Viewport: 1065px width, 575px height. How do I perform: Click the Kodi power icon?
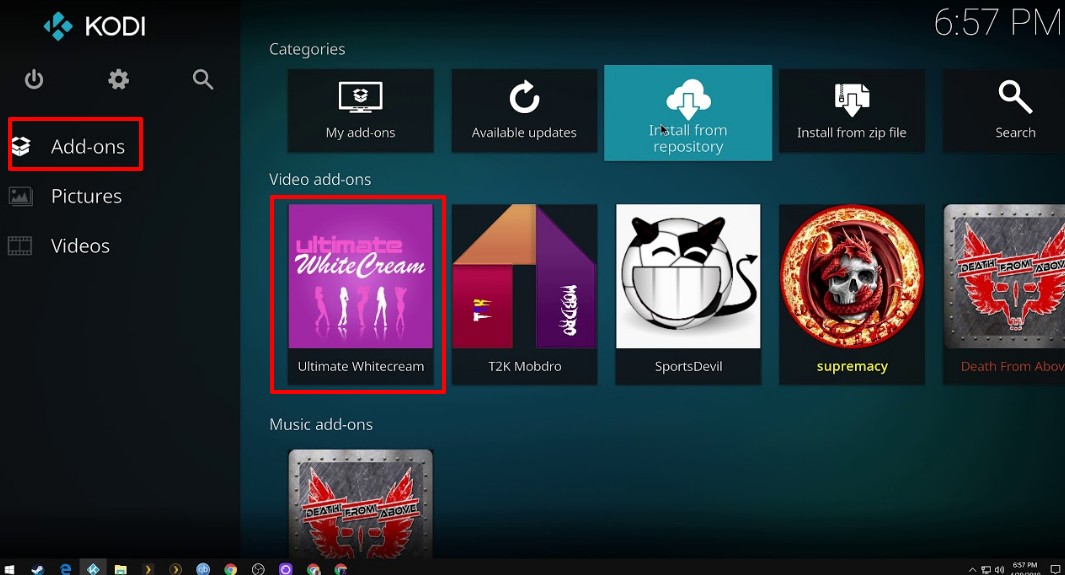tap(34, 79)
